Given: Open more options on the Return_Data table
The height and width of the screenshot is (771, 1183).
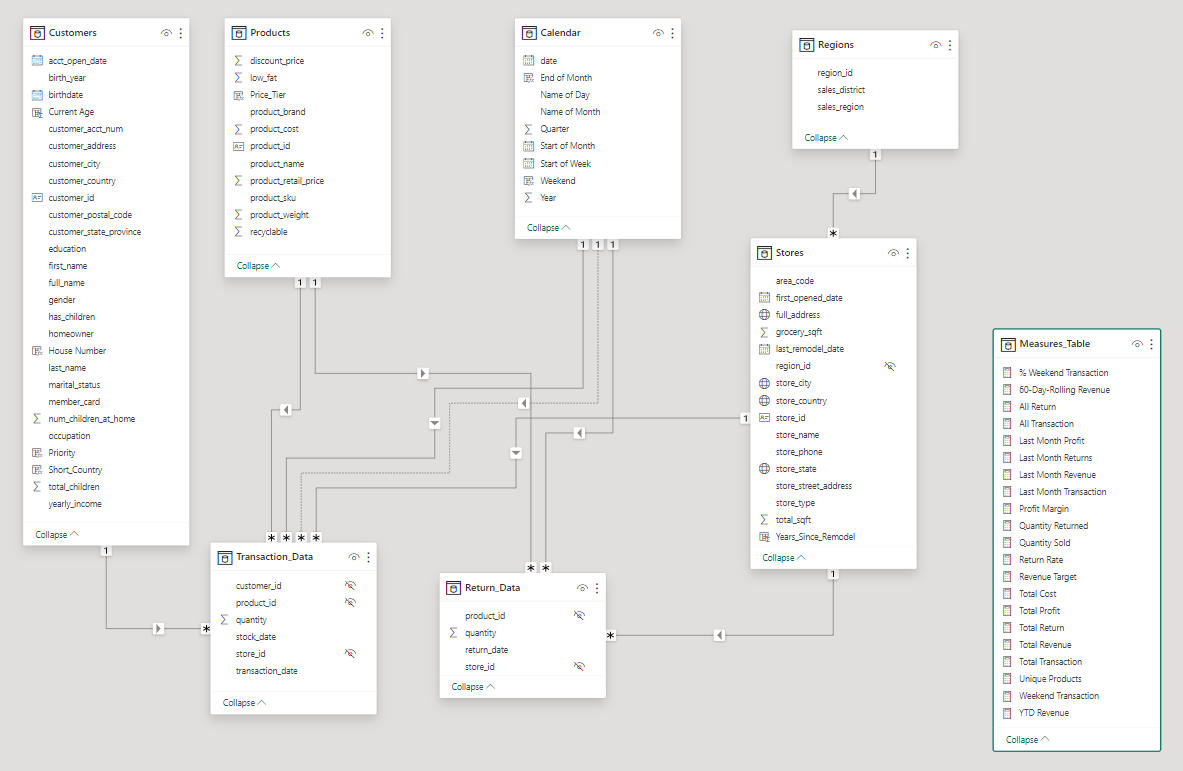Looking at the screenshot, I should click(x=597, y=588).
